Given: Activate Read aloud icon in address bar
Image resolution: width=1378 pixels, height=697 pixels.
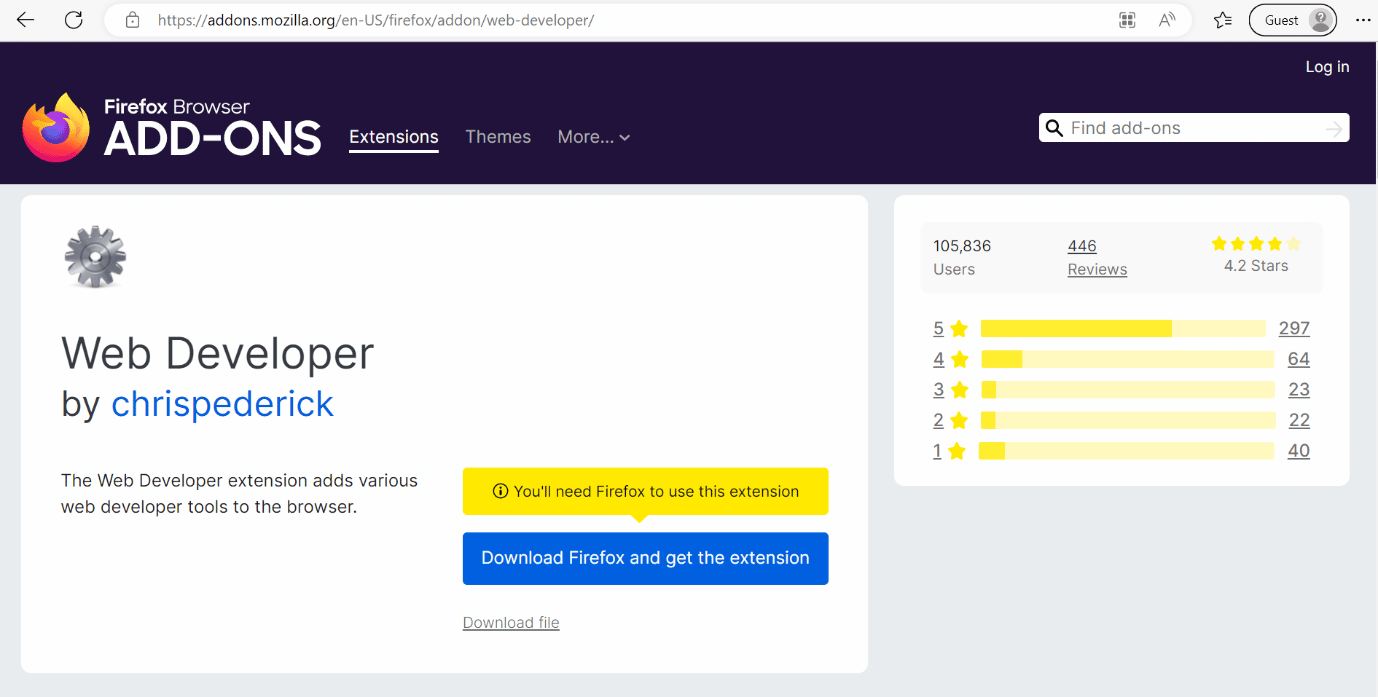Looking at the screenshot, I should pos(1167,20).
